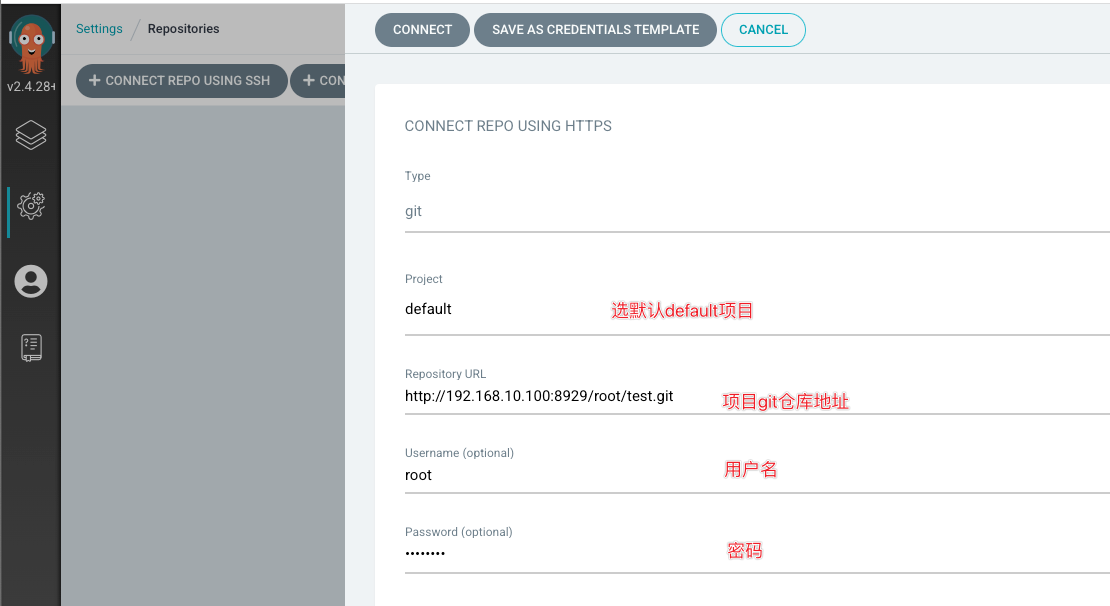This screenshot has width=1110, height=606.
Task: Cancel the repository connection form
Action: pos(763,30)
